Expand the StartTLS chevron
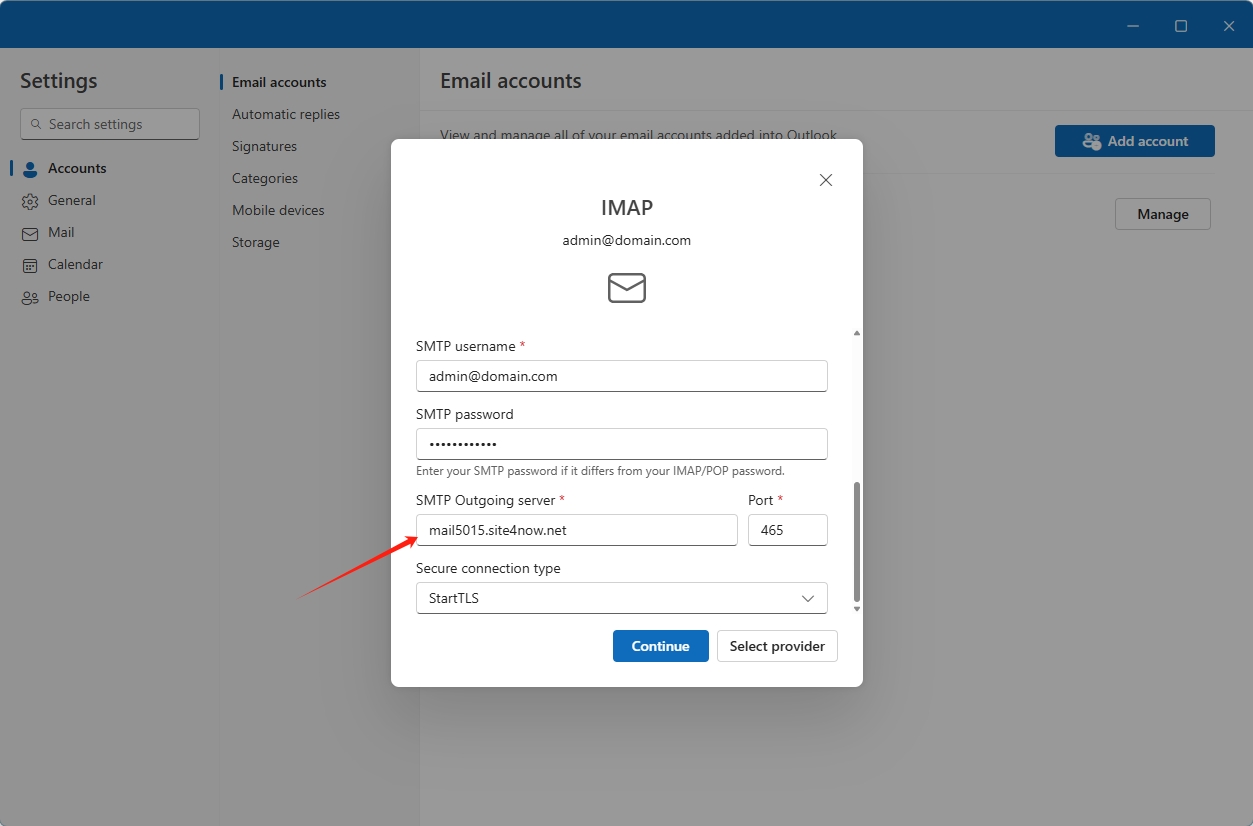The image size is (1253, 826). pyautogui.click(x=807, y=597)
